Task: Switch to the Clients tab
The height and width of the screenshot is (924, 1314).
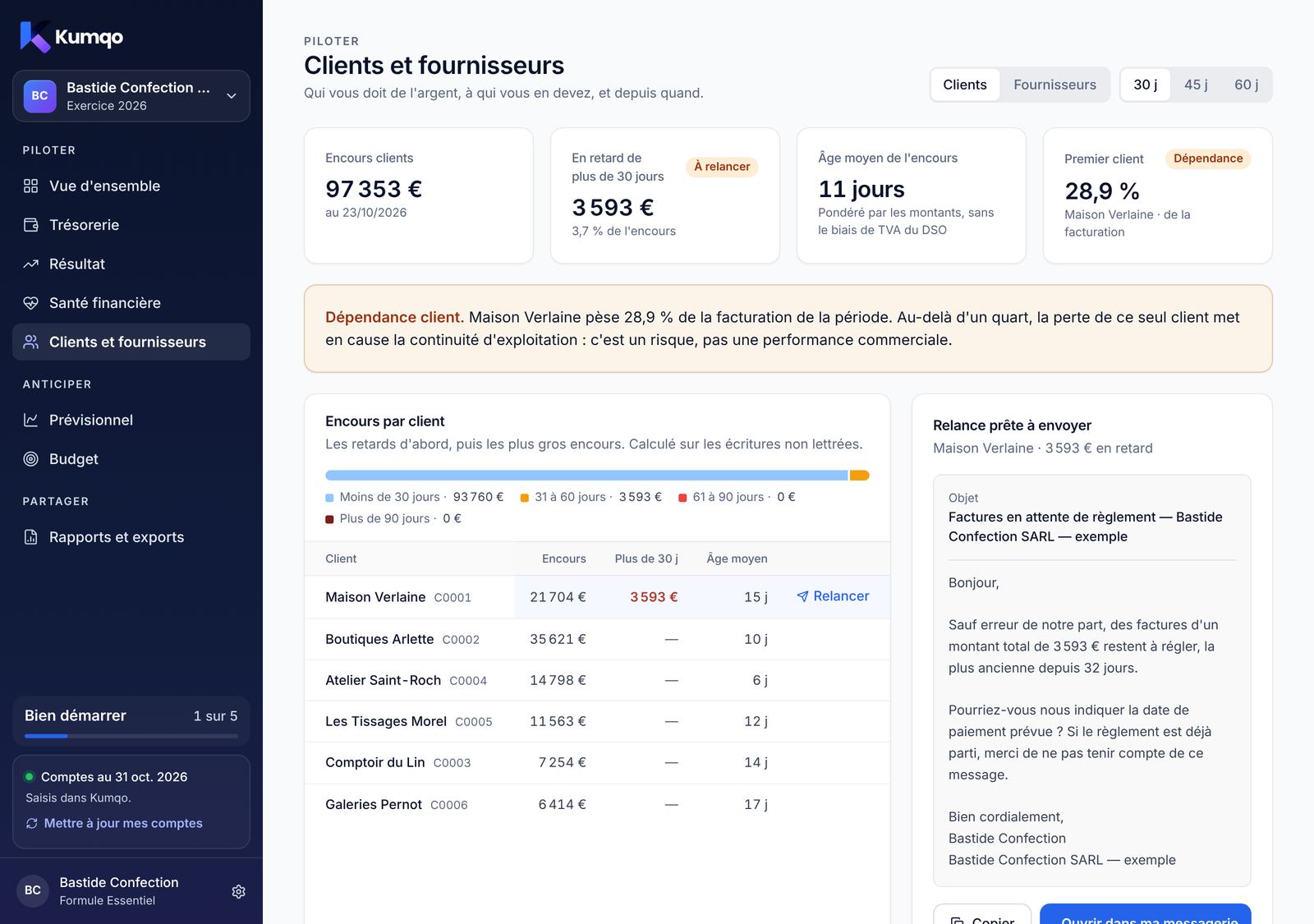Action: click(x=965, y=85)
